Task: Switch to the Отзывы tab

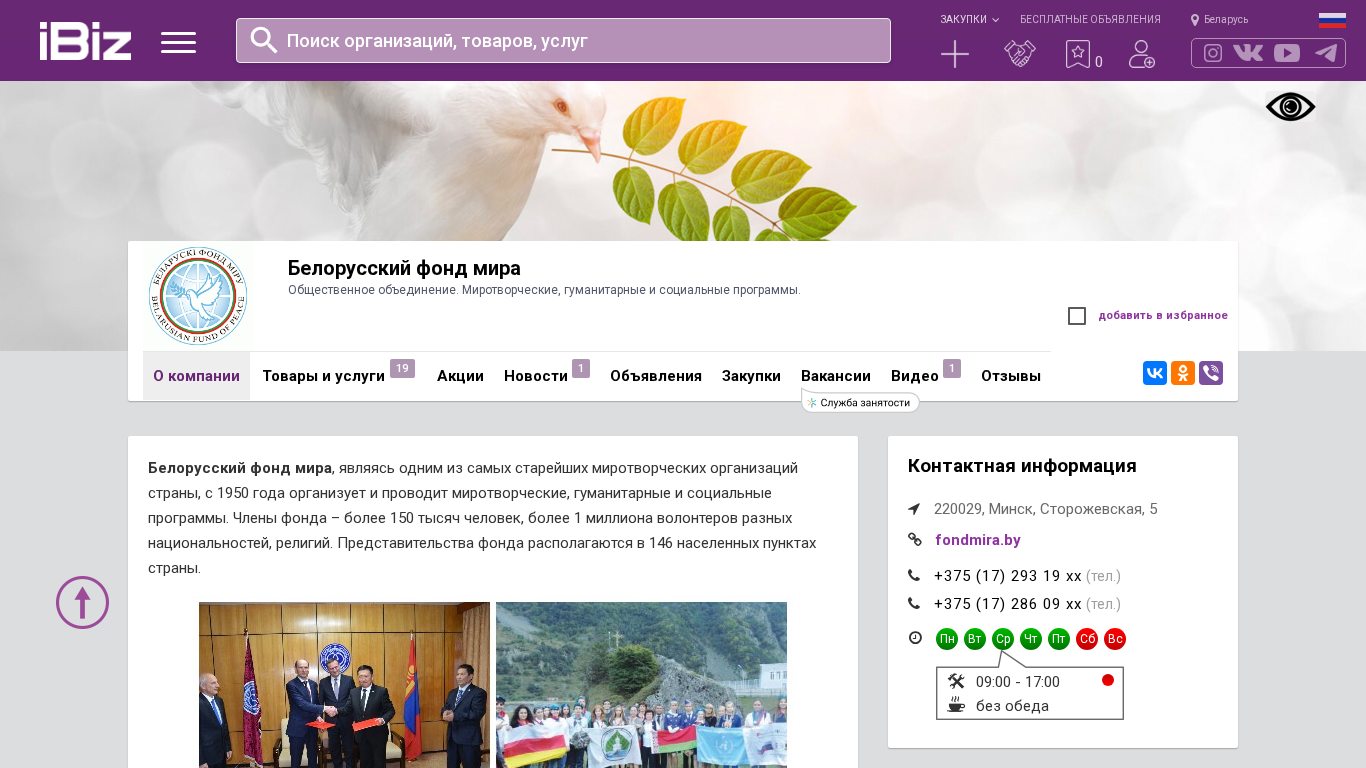Action: pos(1011,376)
